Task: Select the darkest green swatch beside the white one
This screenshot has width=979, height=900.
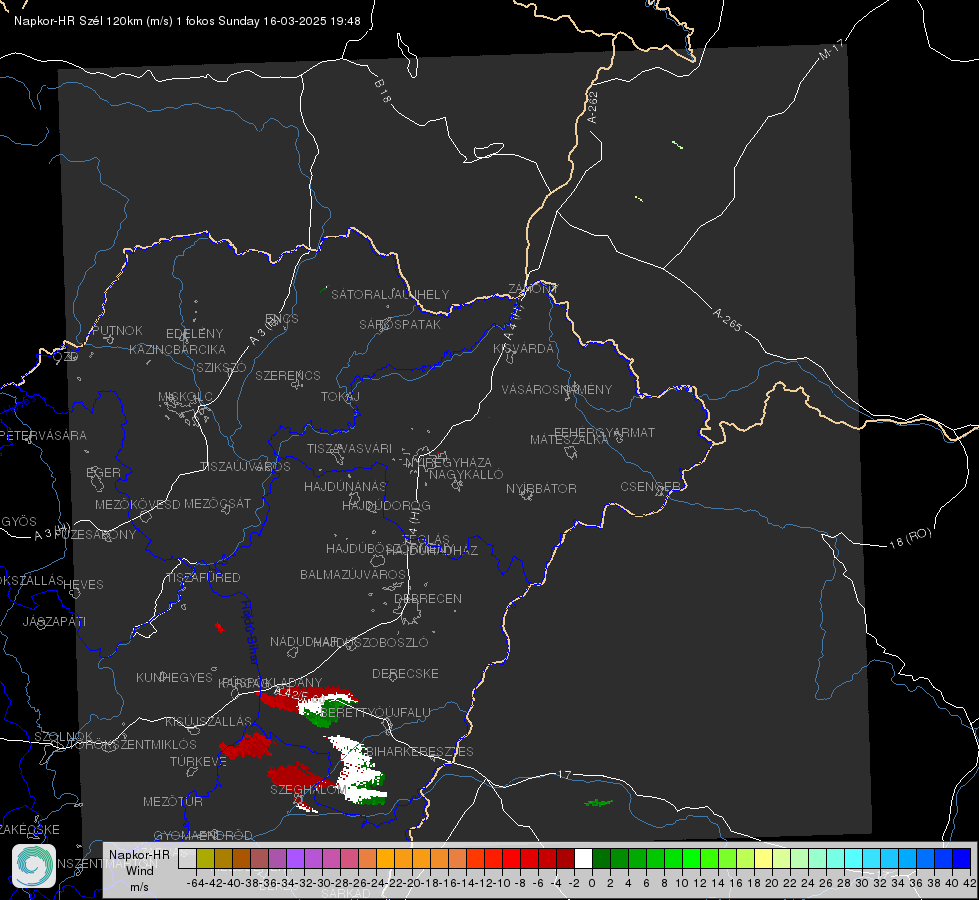Action: [601, 858]
